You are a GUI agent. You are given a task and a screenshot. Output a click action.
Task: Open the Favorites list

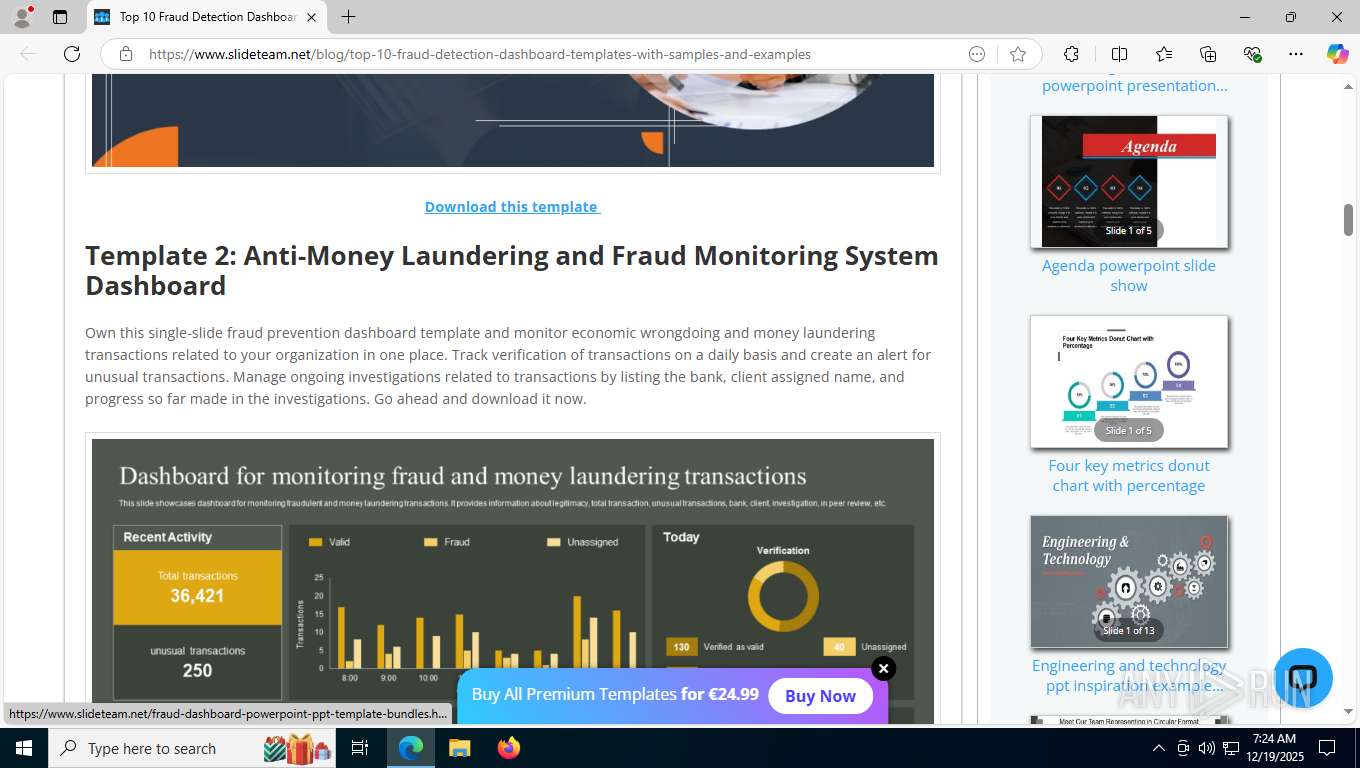click(1164, 54)
